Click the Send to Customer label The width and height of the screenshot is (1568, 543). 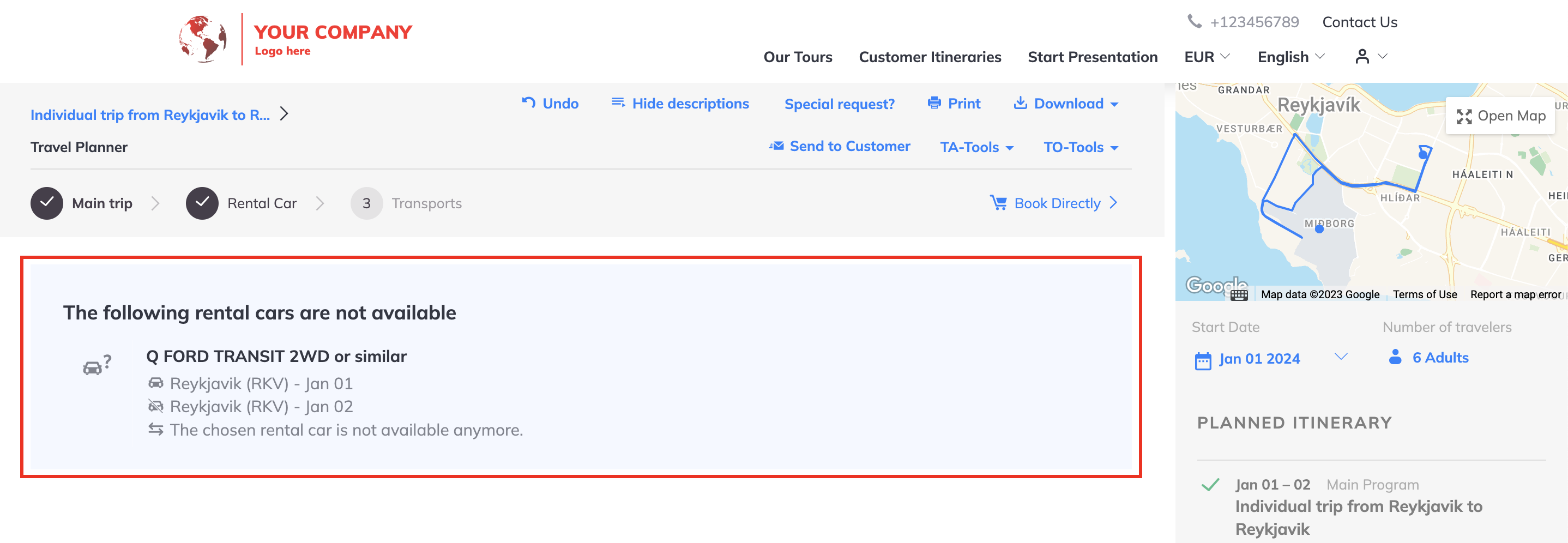[850, 146]
